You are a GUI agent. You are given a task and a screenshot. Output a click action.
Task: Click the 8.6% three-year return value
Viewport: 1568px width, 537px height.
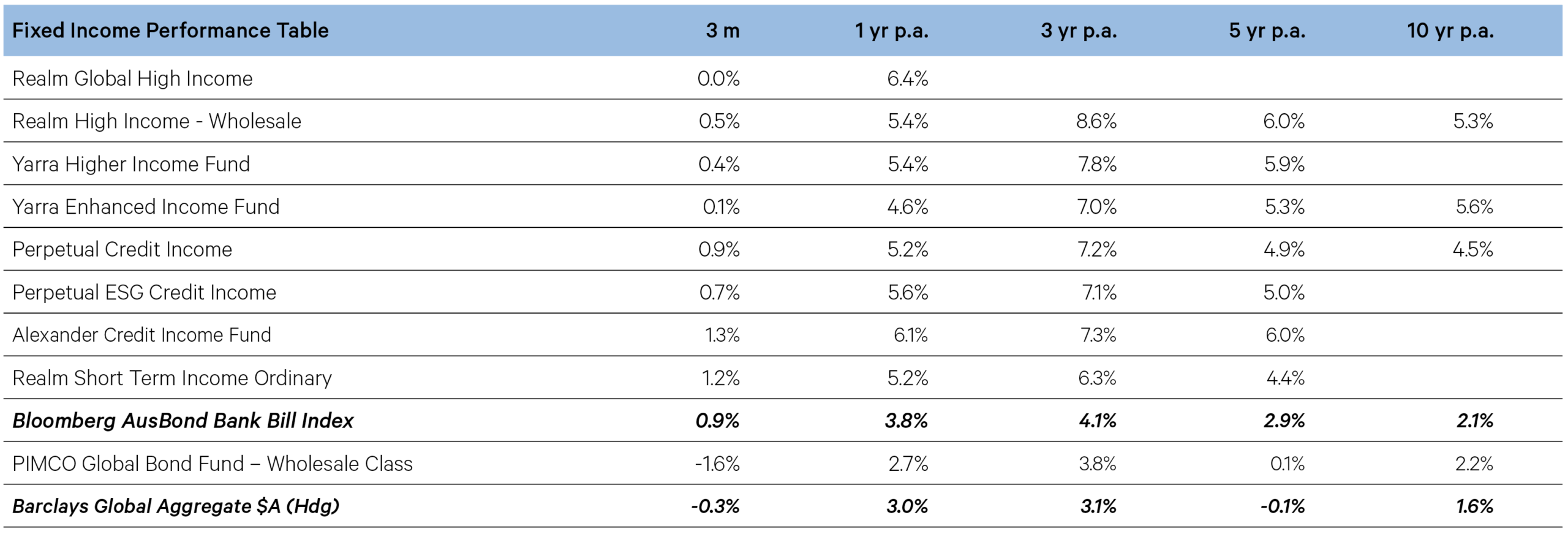pos(1096,121)
